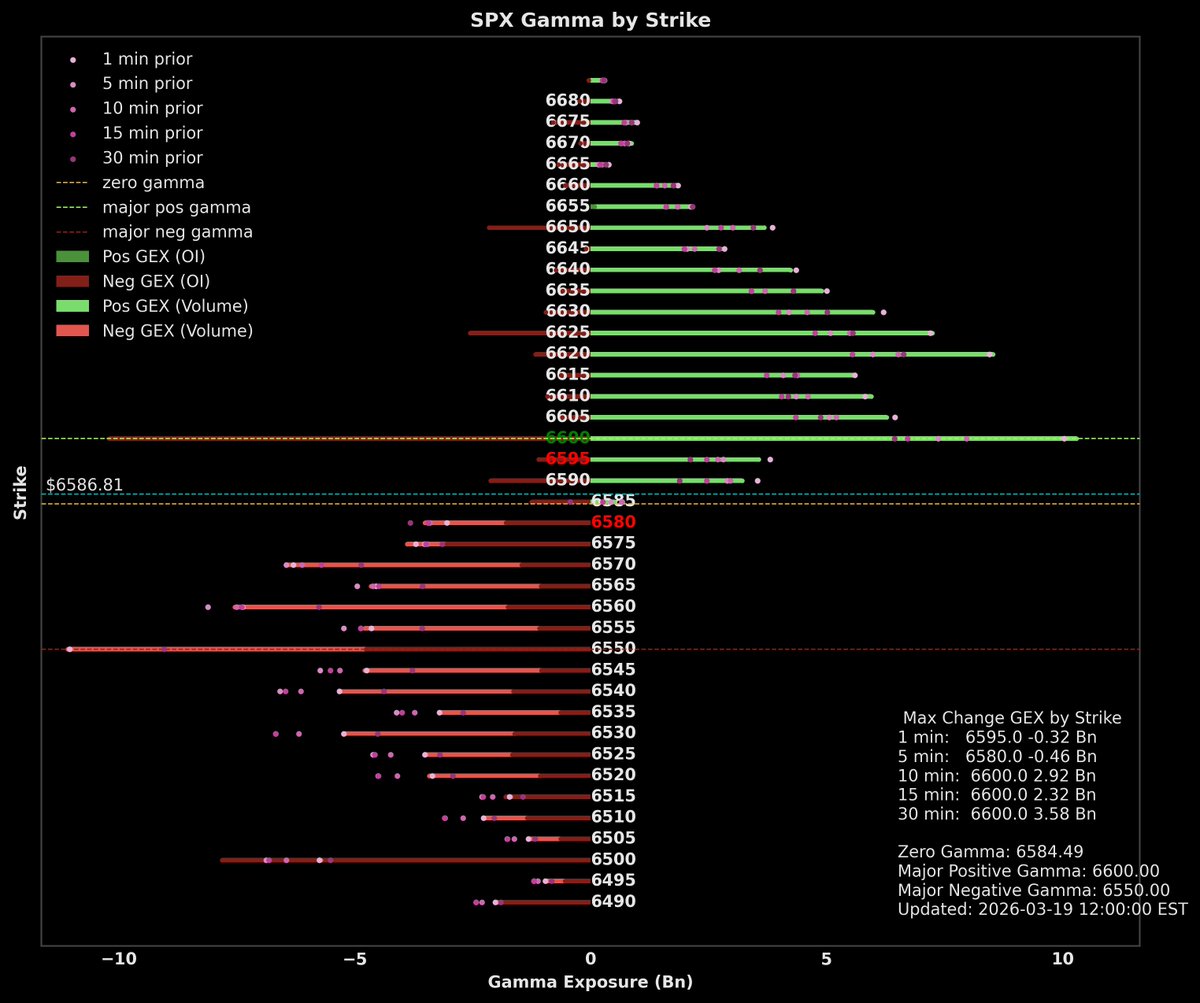
Task: Click the SPX Gamma by Strike title
Action: click(590, 19)
